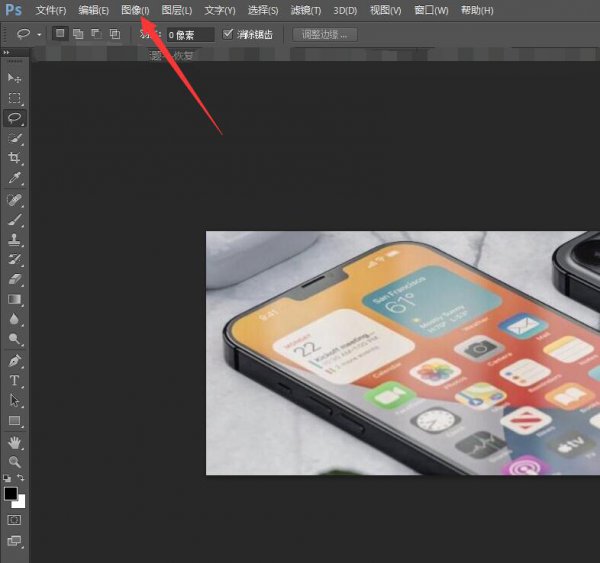Select the Clone Stamp tool

14,240
